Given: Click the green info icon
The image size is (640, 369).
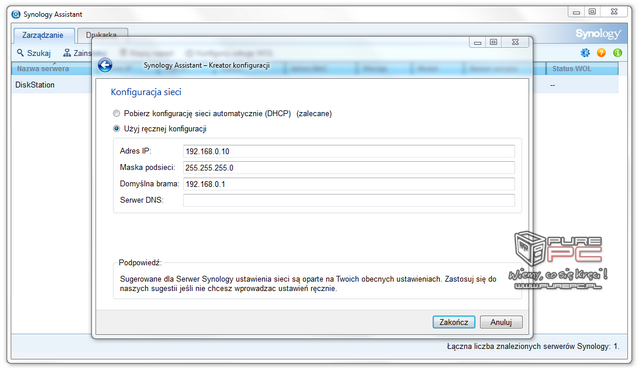Looking at the screenshot, I should 618,53.
